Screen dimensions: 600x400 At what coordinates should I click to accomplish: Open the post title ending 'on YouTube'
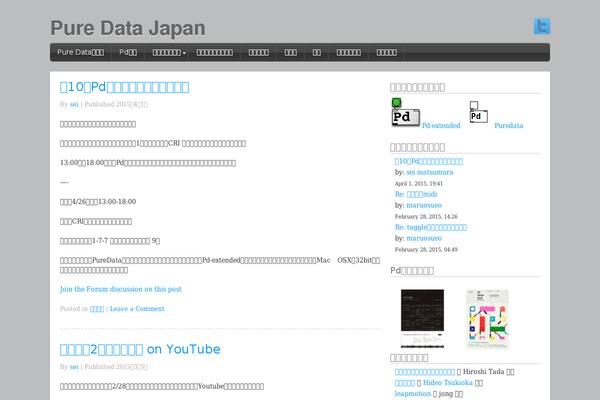140,349
